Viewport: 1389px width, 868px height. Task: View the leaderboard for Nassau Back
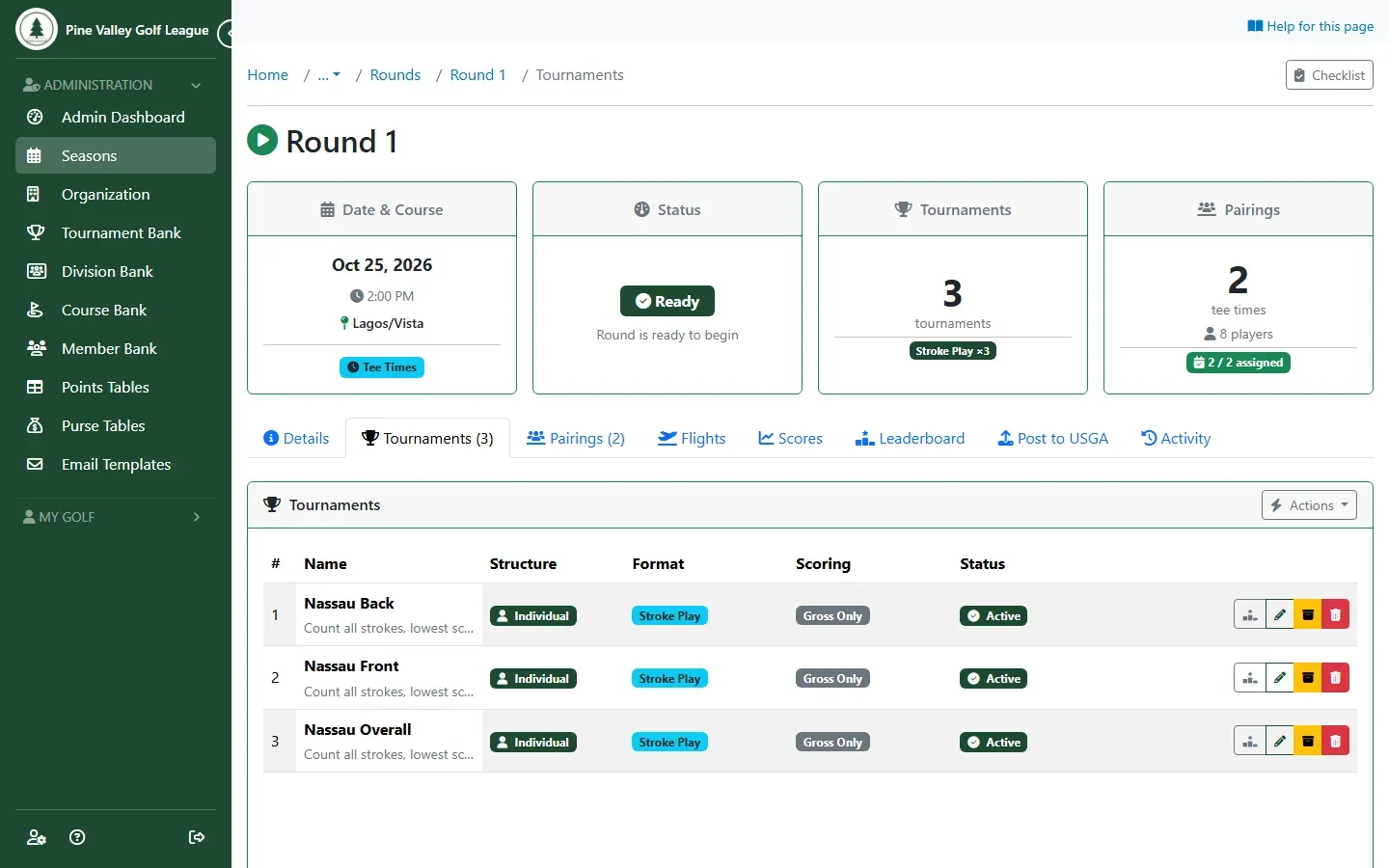pyautogui.click(x=1250, y=614)
